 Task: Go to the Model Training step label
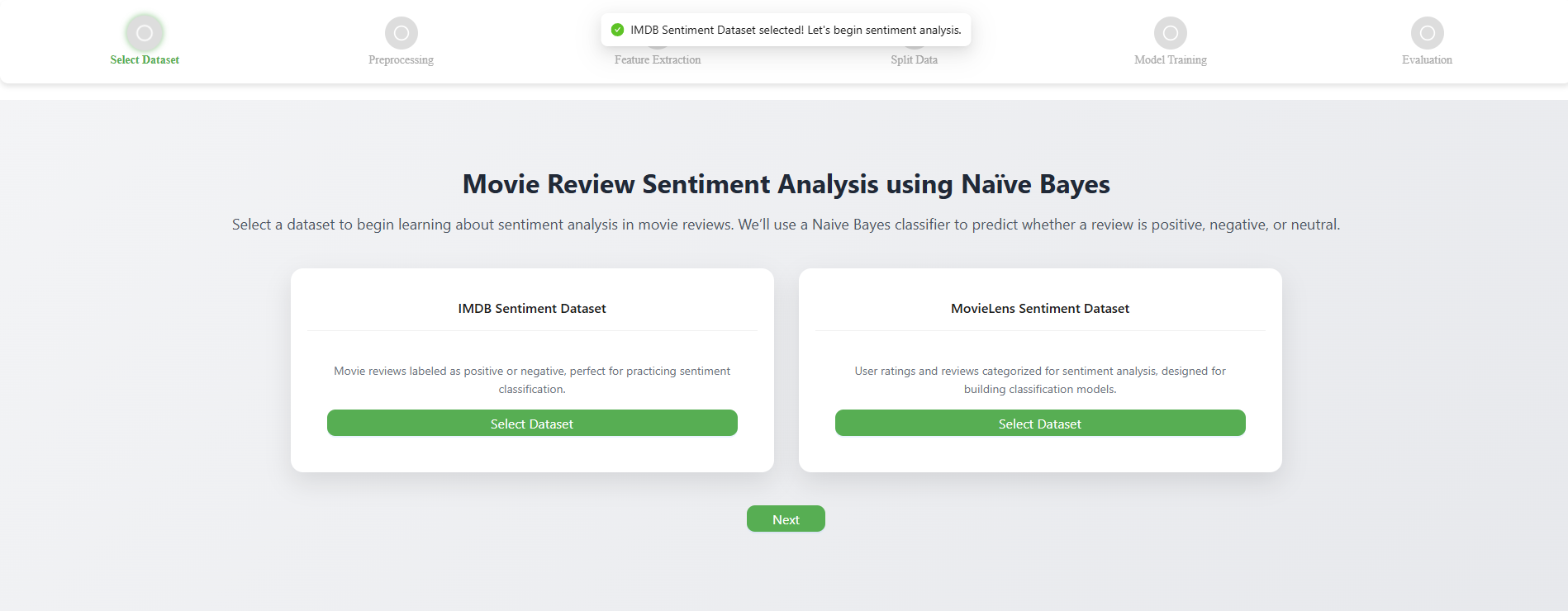[1171, 59]
